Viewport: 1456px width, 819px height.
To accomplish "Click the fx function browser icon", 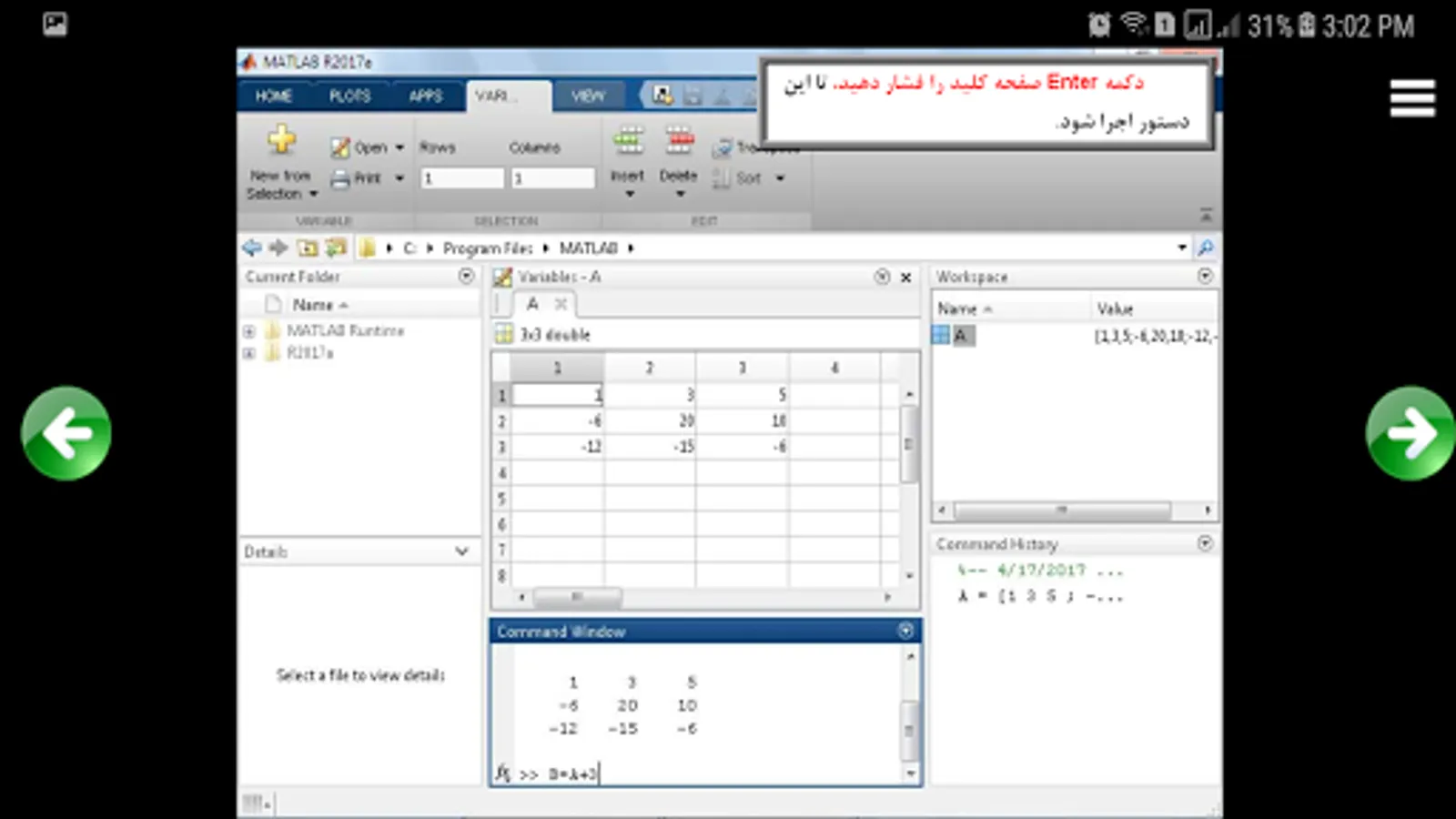I will 503,773.
